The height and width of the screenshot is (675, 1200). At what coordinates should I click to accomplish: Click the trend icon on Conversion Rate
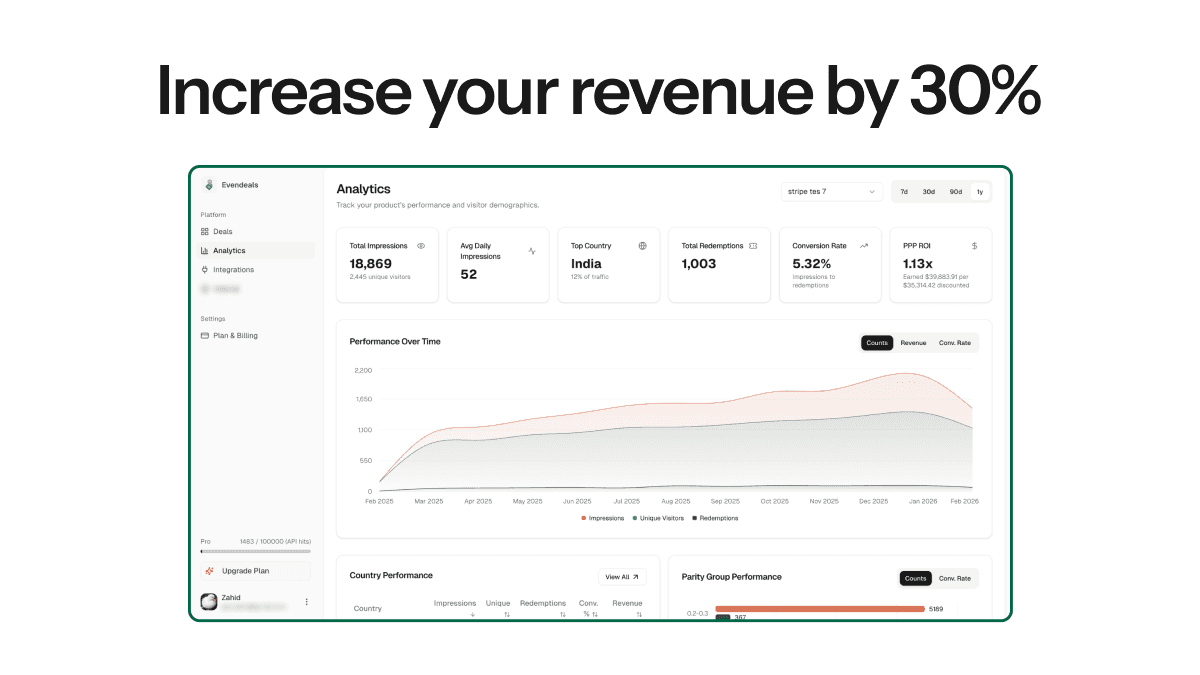tap(864, 245)
